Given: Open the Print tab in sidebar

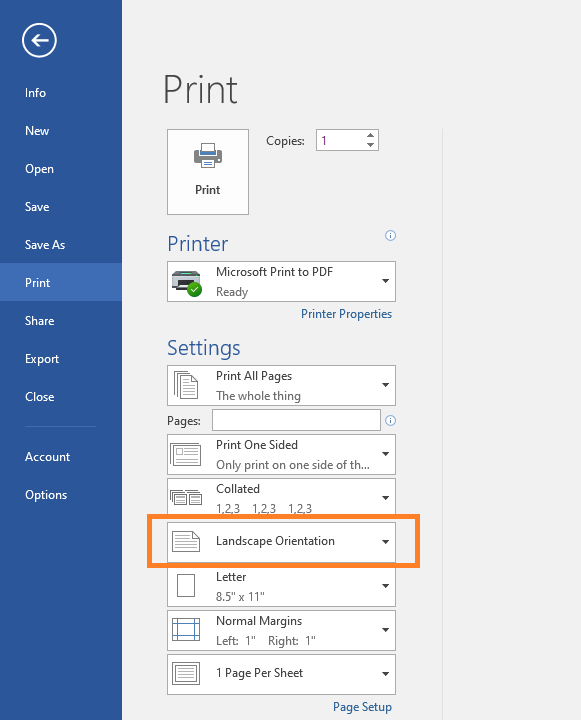Looking at the screenshot, I should 61,282.
